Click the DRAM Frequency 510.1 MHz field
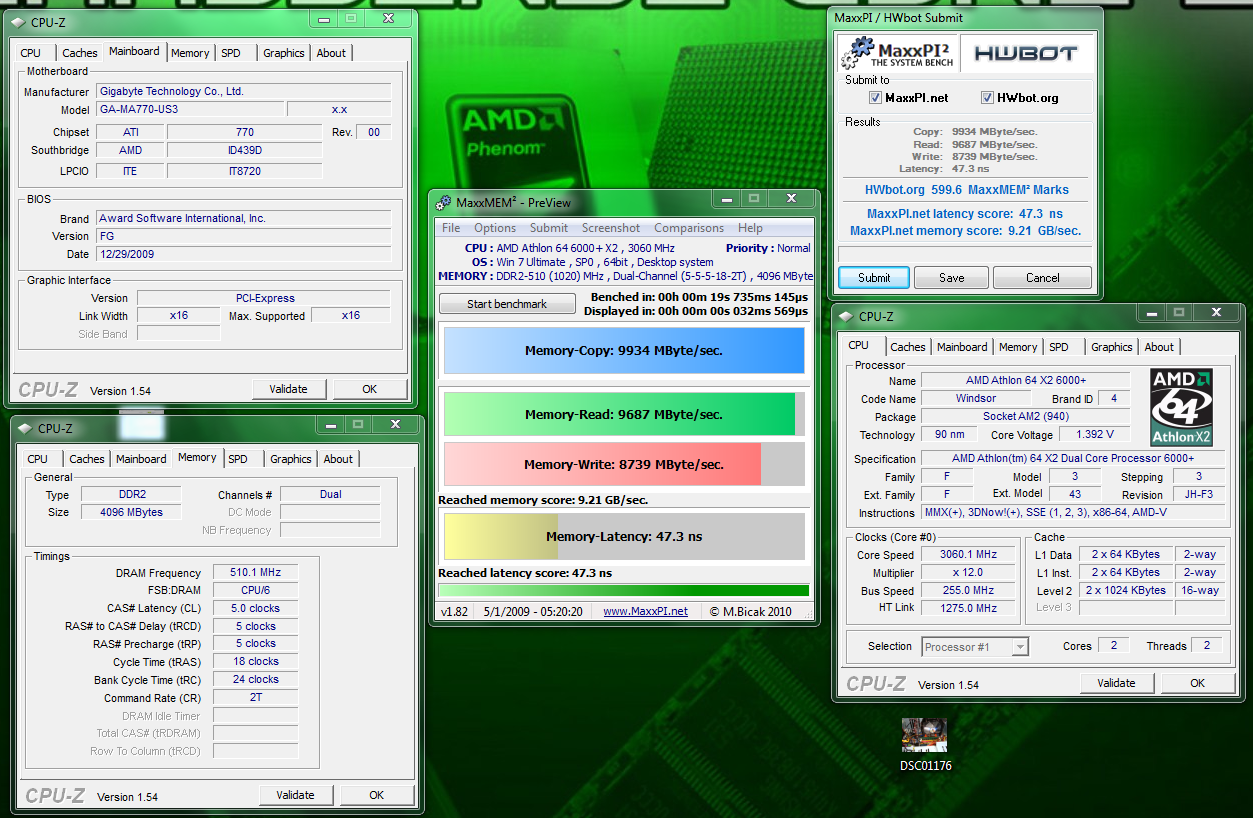1253x818 pixels. tap(255, 573)
